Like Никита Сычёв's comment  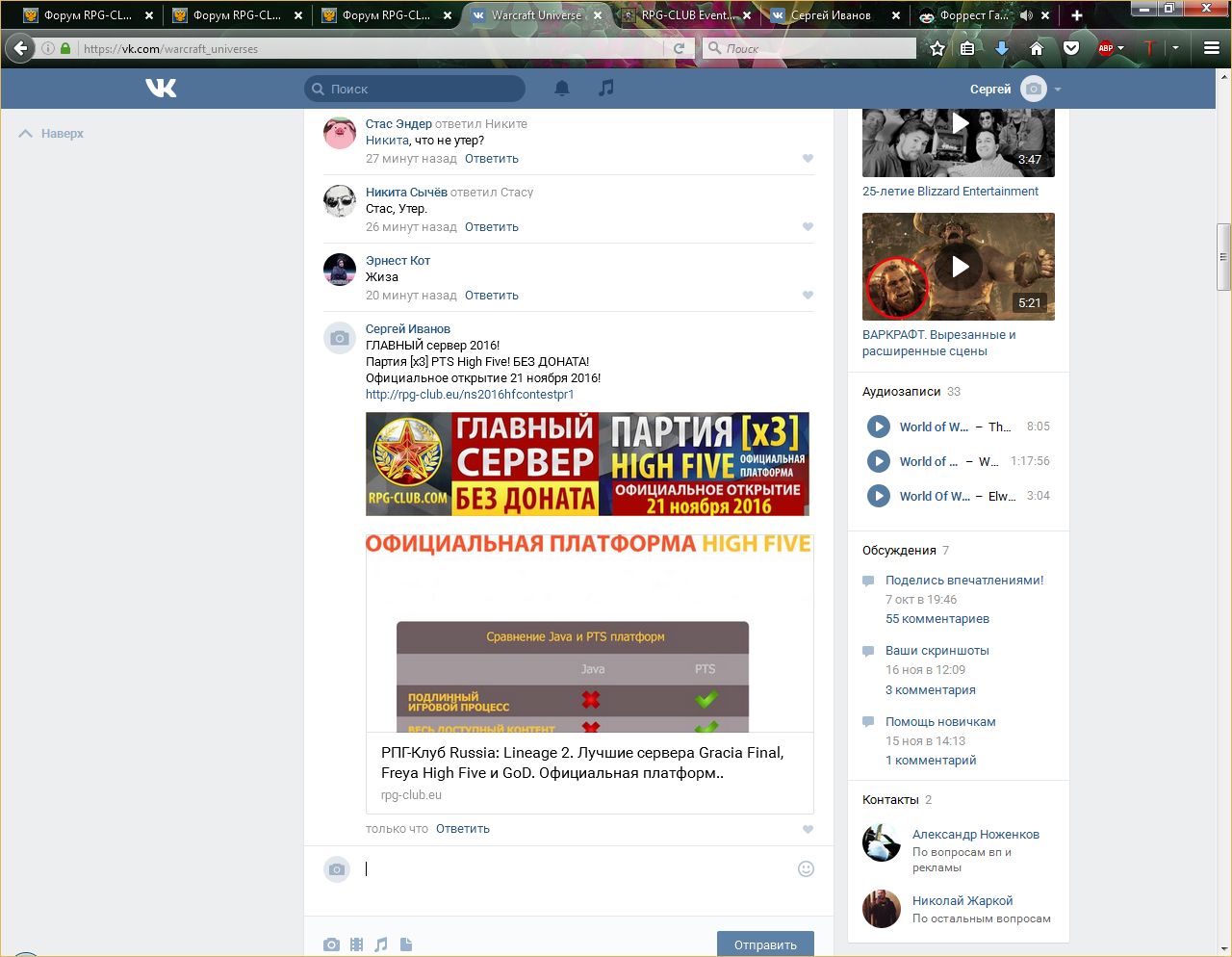click(808, 227)
